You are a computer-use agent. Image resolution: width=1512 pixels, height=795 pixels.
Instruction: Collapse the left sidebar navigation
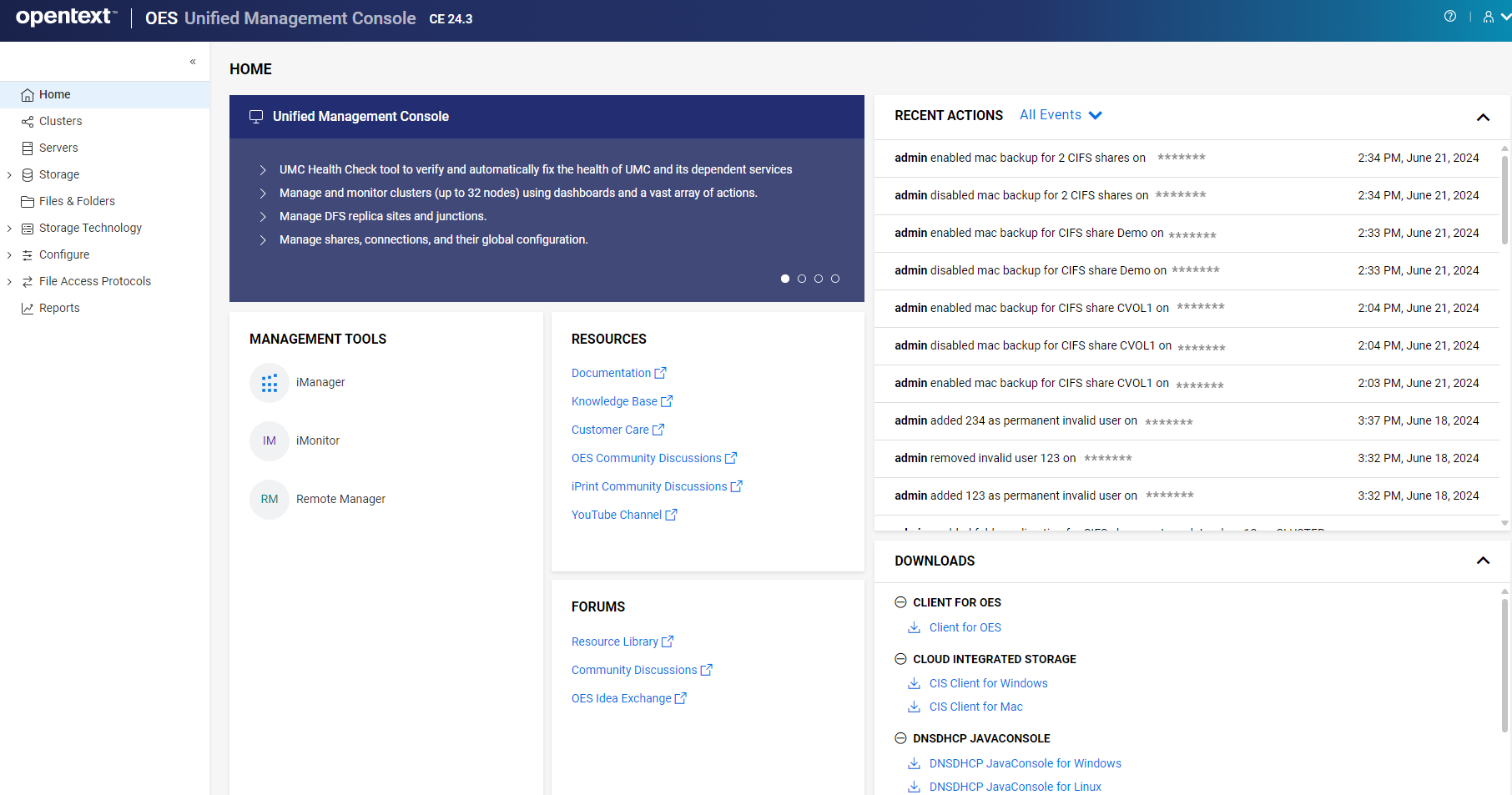coord(193,62)
